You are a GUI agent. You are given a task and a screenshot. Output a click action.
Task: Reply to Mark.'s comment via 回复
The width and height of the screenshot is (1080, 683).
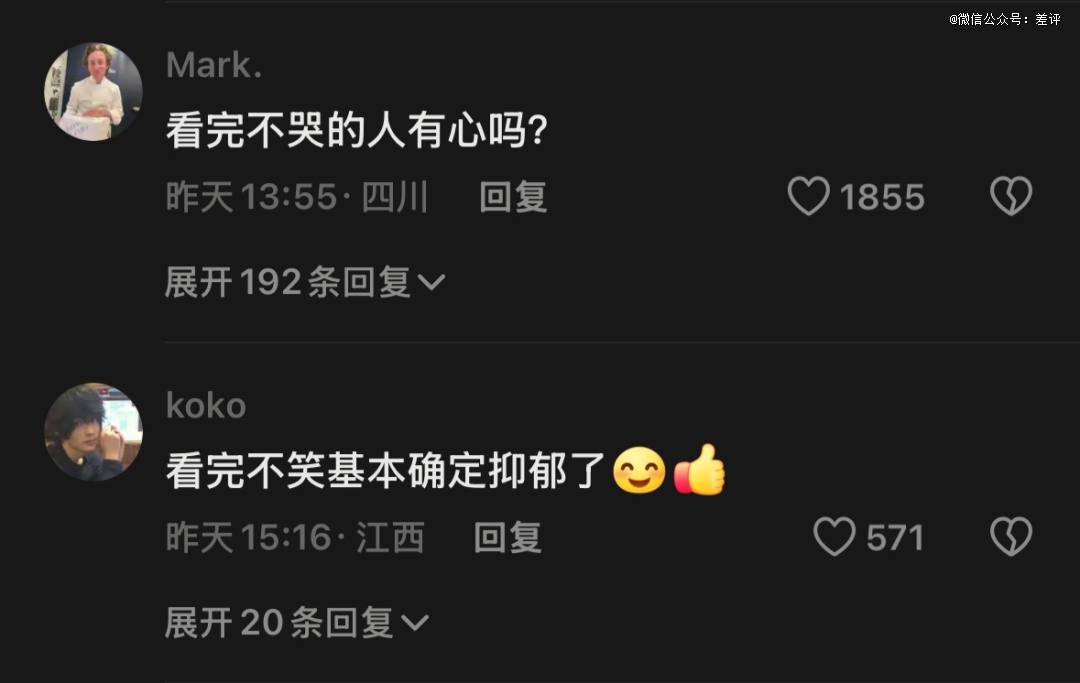[x=513, y=197]
